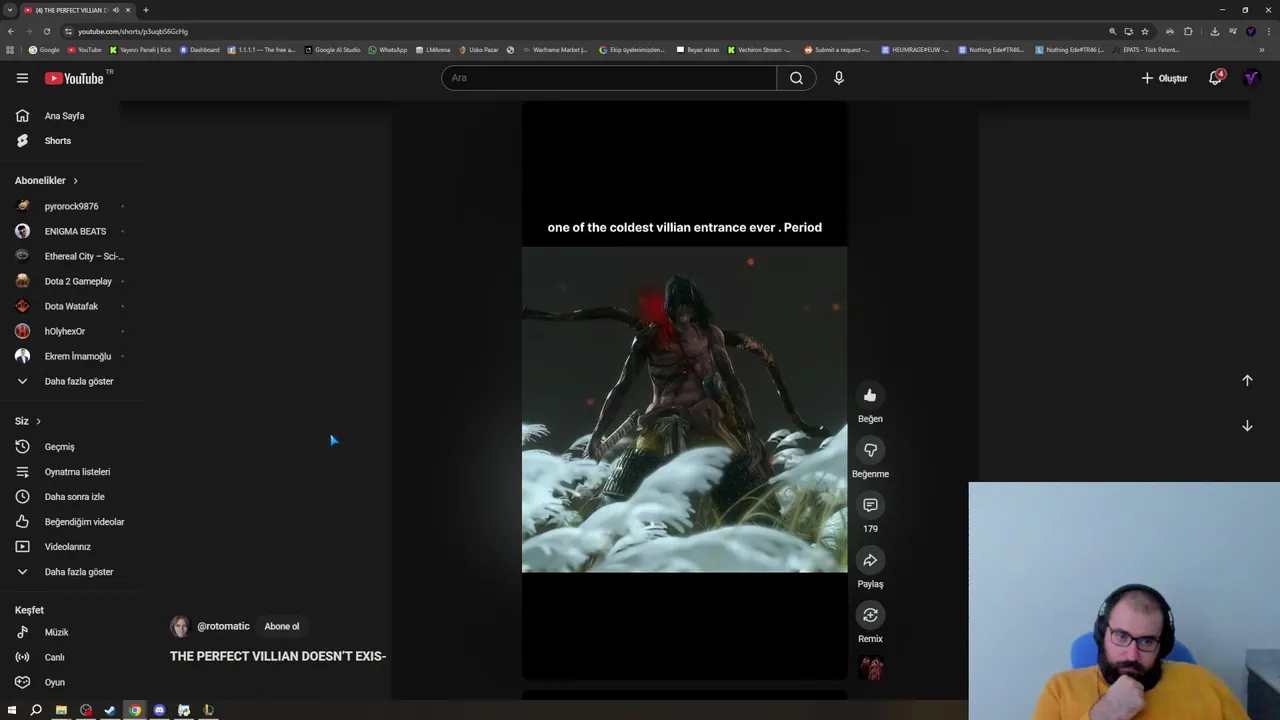Open browser extensions puzzle icon
This screenshot has width=1280, height=720.
pos(1188,31)
